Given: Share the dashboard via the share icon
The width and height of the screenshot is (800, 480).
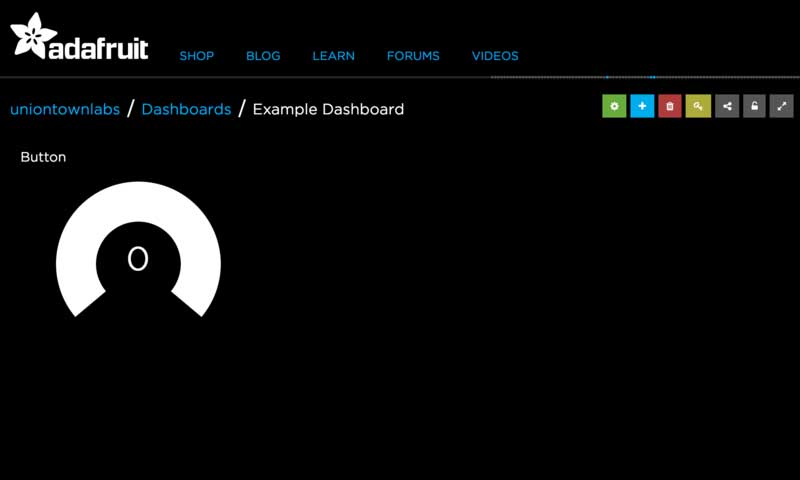Looking at the screenshot, I should (x=727, y=106).
